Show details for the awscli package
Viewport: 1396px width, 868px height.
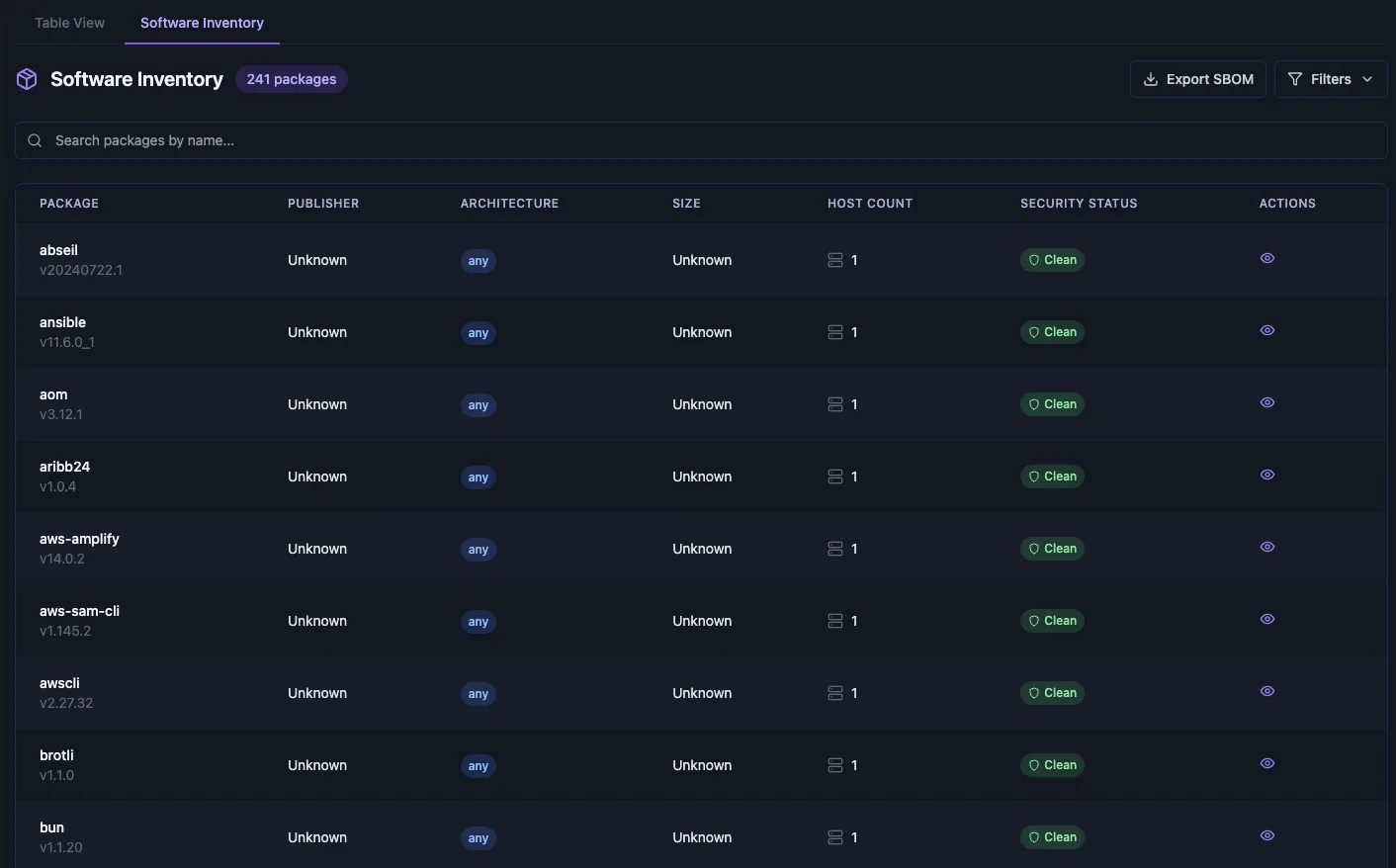[1267, 691]
